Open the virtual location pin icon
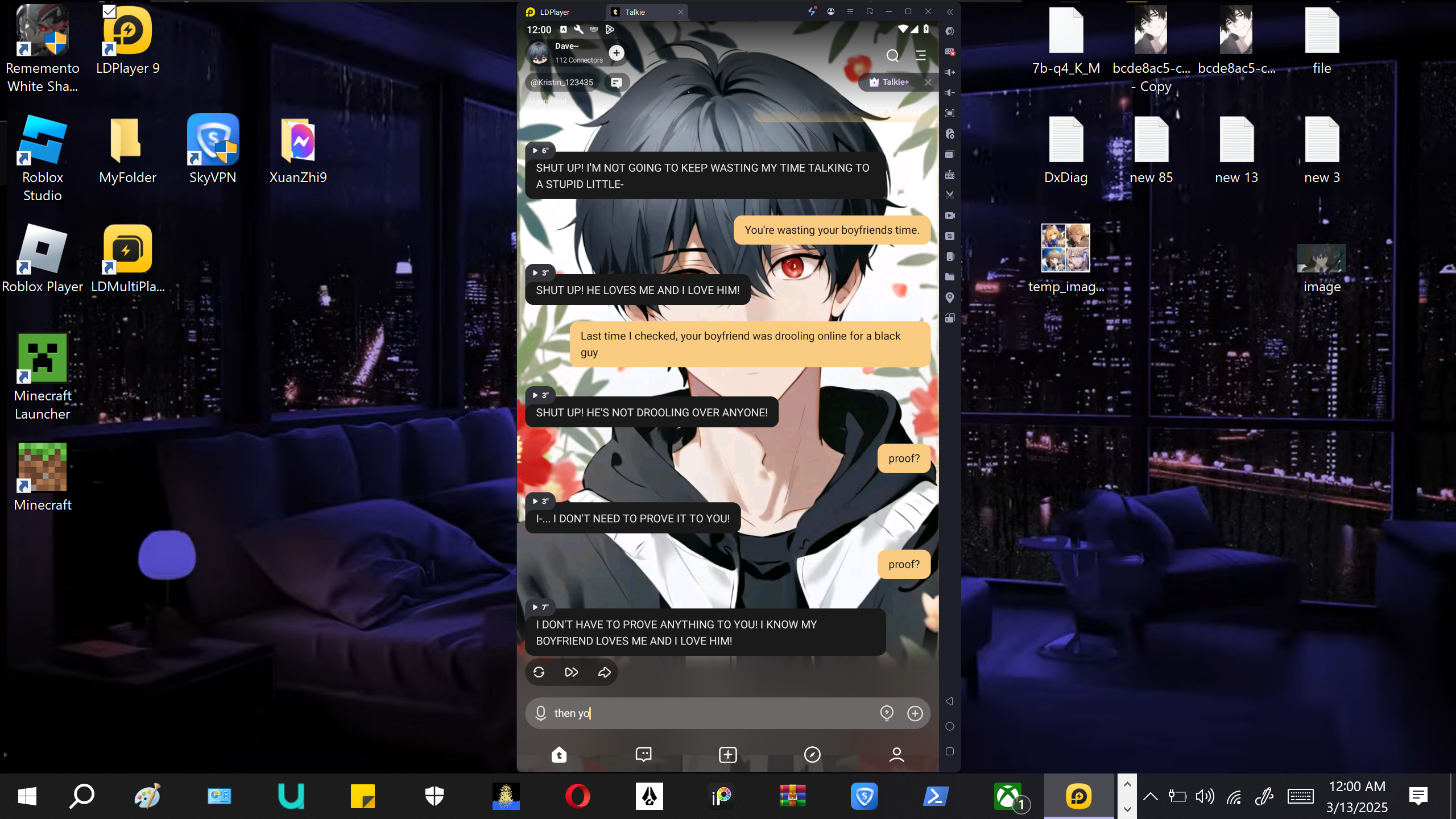Image resolution: width=1456 pixels, height=819 pixels. click(x=949, y=297)
